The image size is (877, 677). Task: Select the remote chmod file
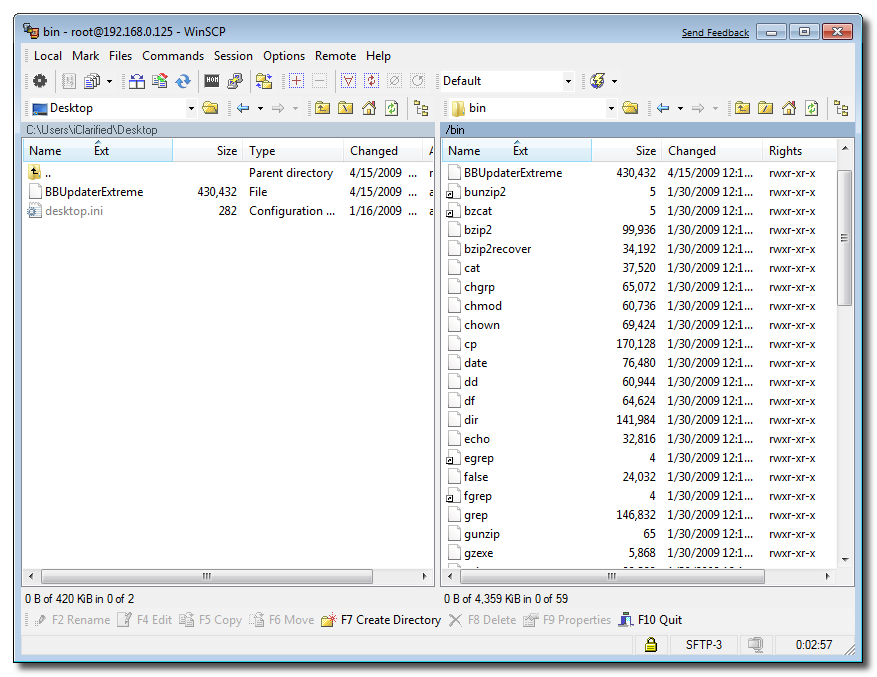point(483,306)
